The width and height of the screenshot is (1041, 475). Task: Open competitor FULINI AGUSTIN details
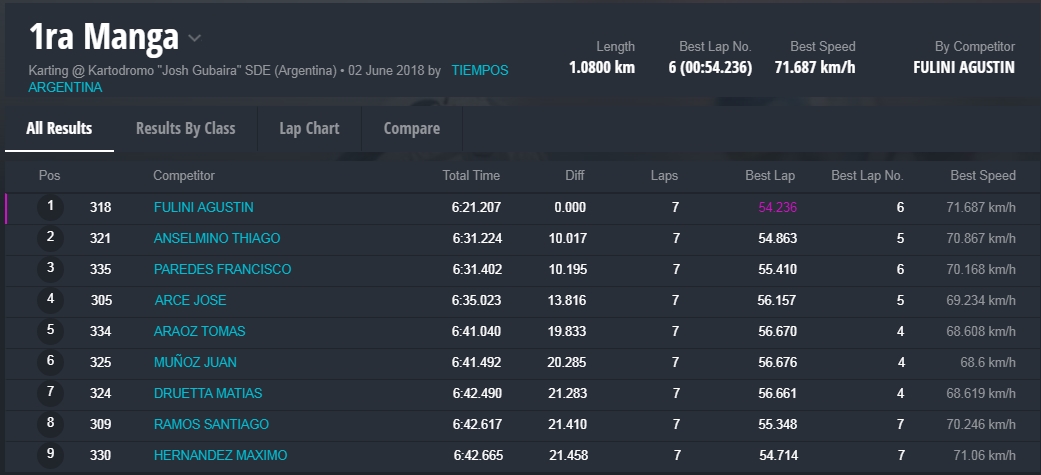(x=203, y=208)
